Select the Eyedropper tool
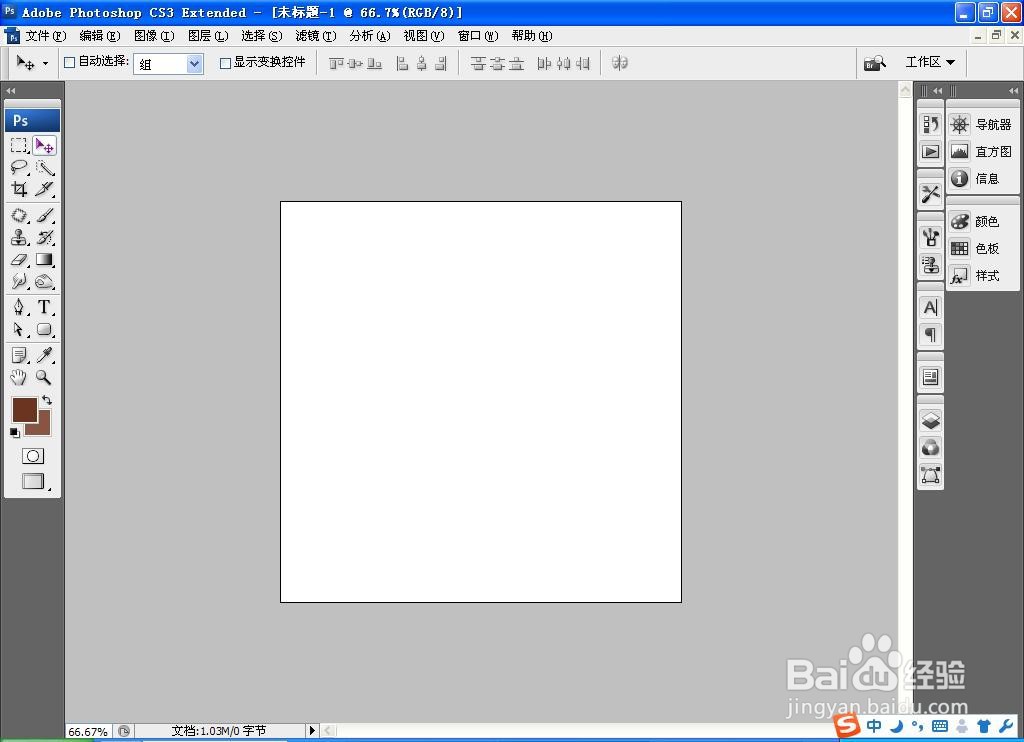Screen dimensions: 1024x742 coord(44,355)
